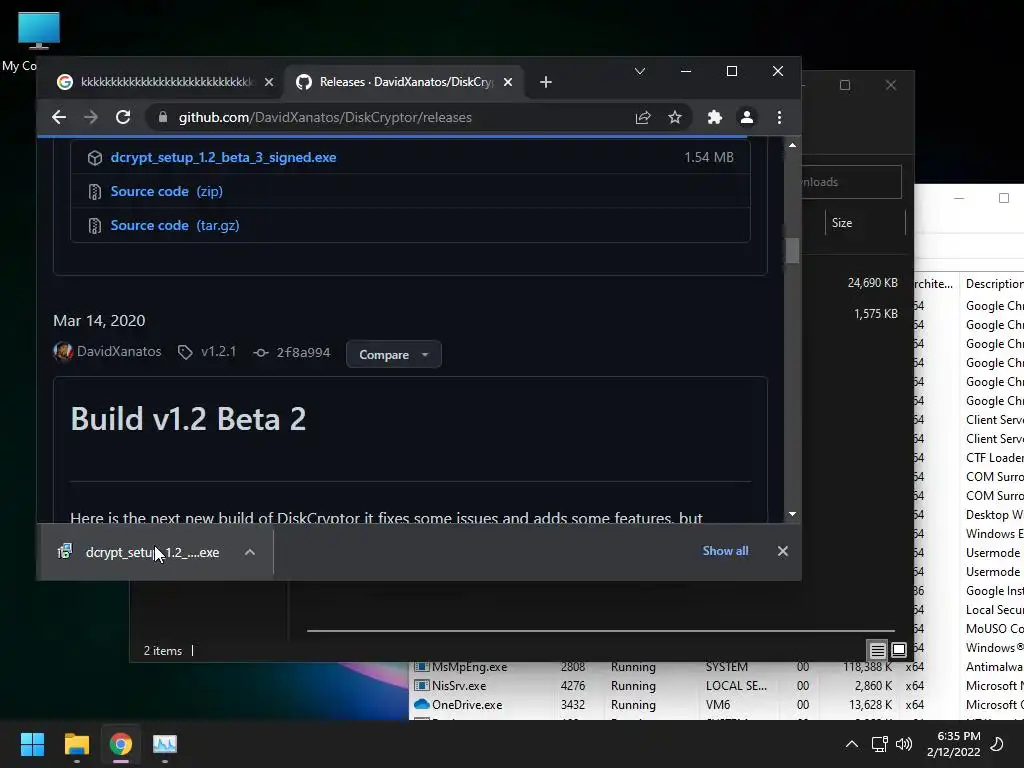Open the v1.2.1 tag link
Image resolution: width=1024 pixels, height=768 pixels.
point(218,351)
